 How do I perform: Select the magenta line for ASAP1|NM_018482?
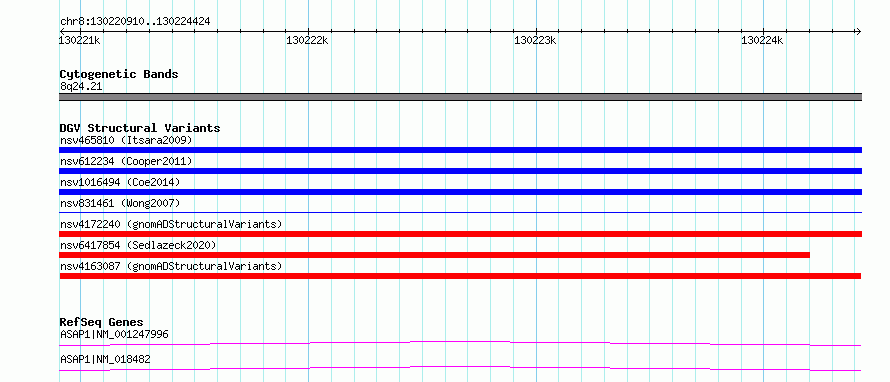coord(460,368)
